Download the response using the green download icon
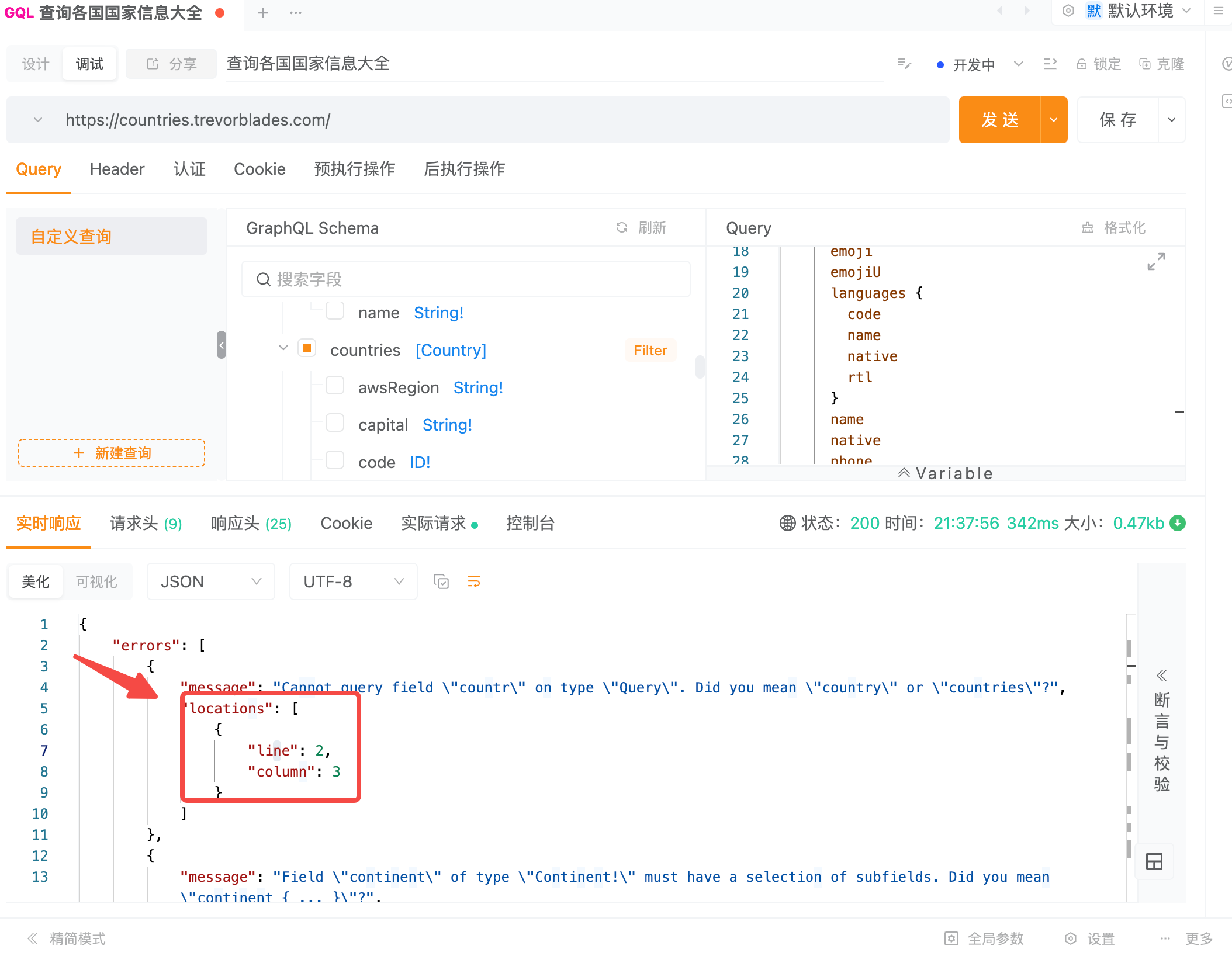The height and width of the screenshot is (956, 1232). [1177, 524]
